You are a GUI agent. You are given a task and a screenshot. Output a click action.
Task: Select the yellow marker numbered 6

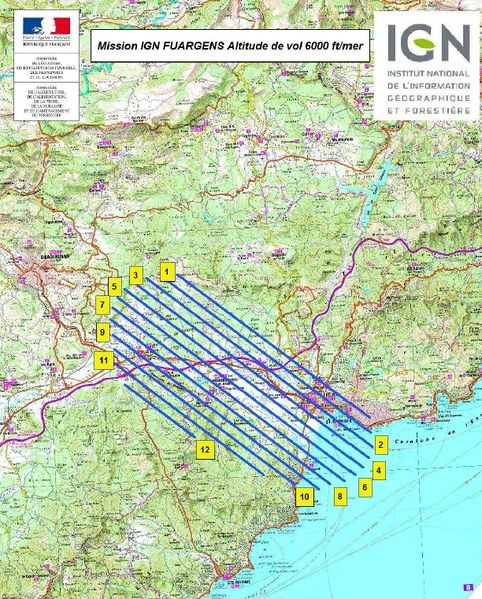pyautogui.click(x=365, y=487)
